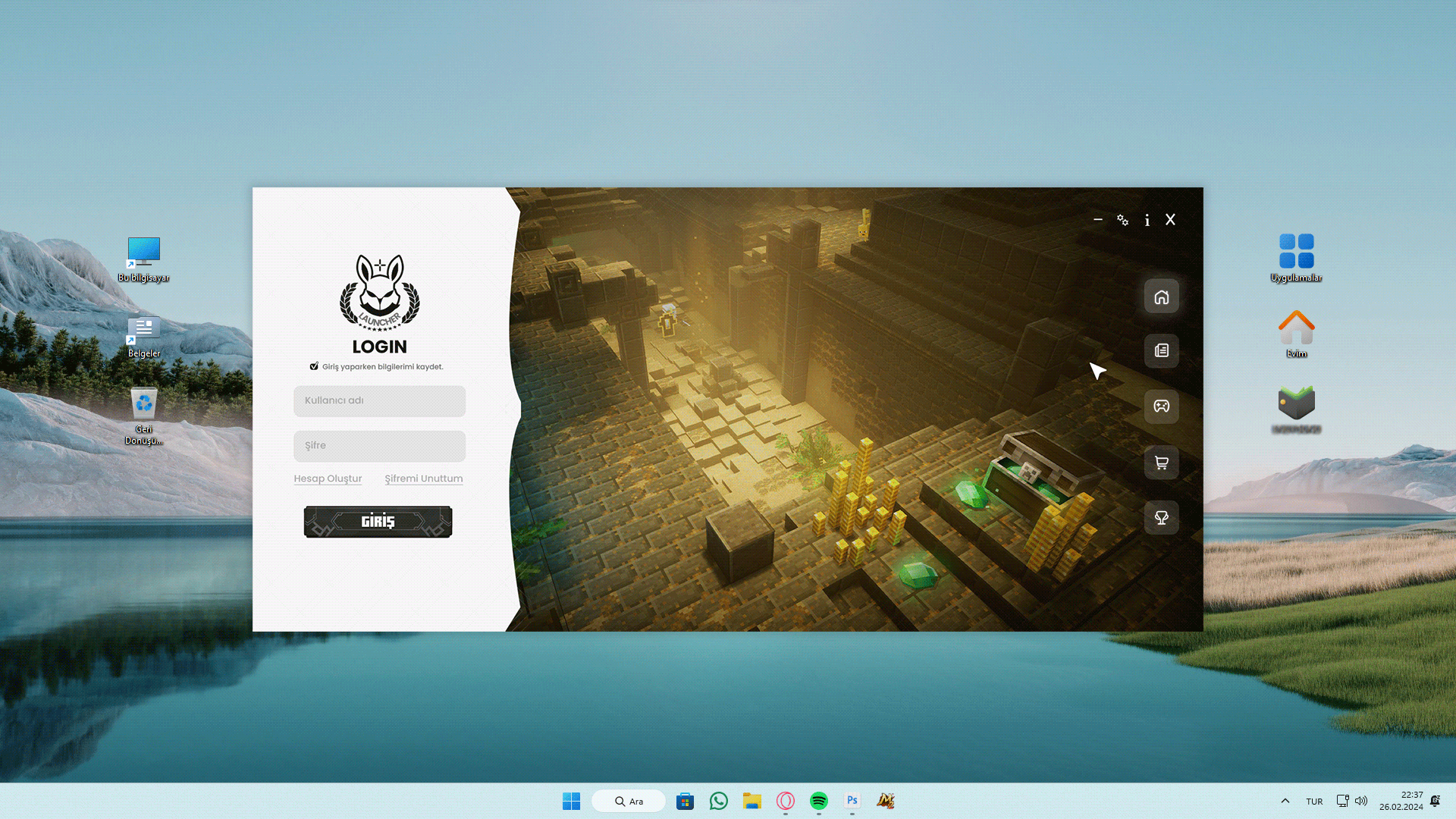Show launcher info via the i icon

point(1147,220)
